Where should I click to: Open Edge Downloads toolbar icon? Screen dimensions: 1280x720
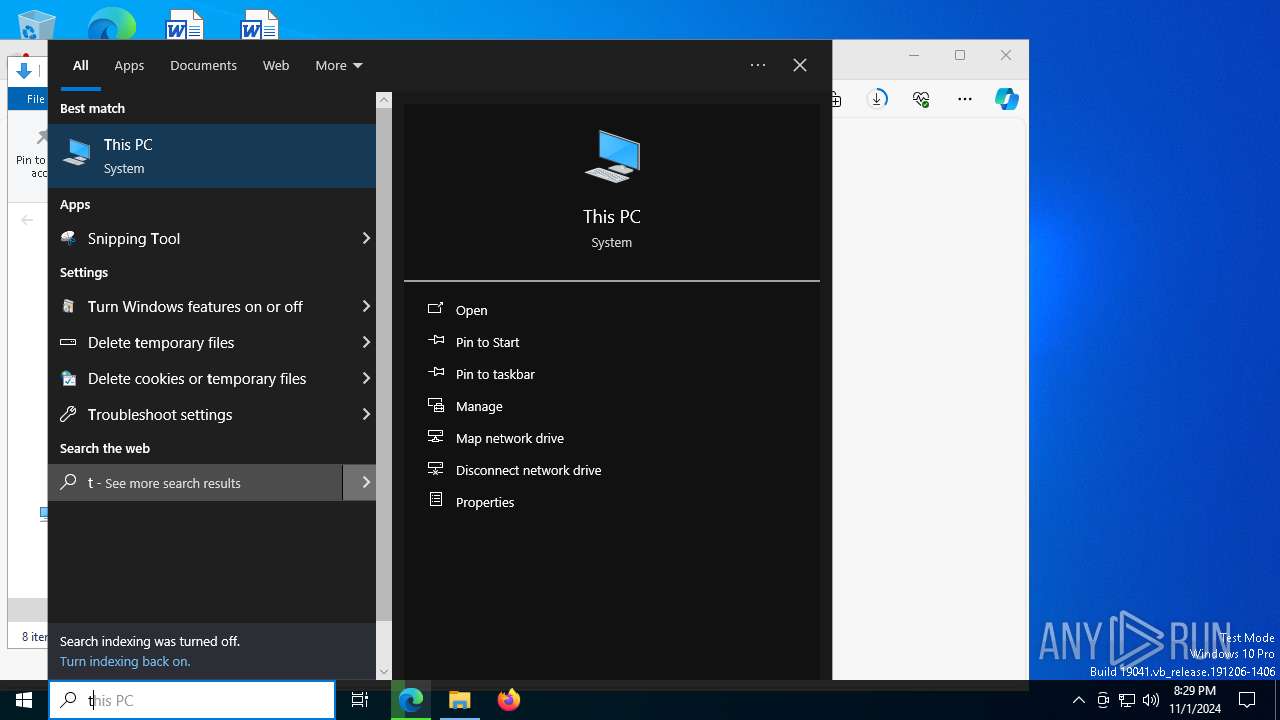coord(878,99)
